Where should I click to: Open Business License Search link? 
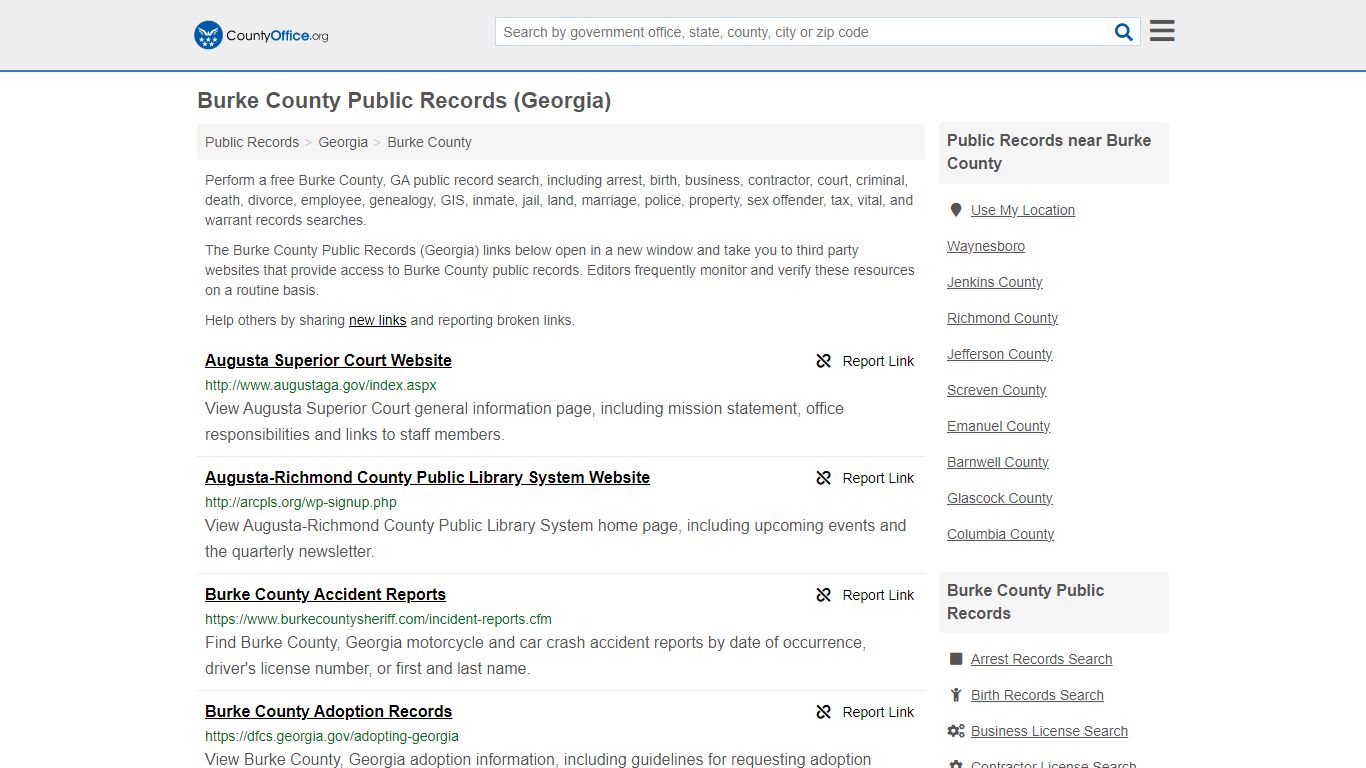(1049, 731)
